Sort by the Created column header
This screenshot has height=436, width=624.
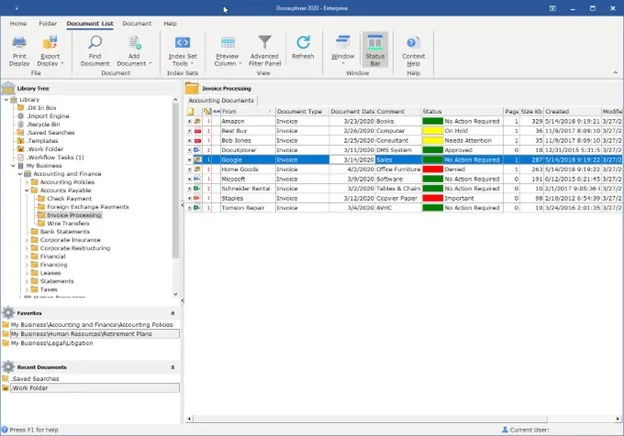click(572, 111)
